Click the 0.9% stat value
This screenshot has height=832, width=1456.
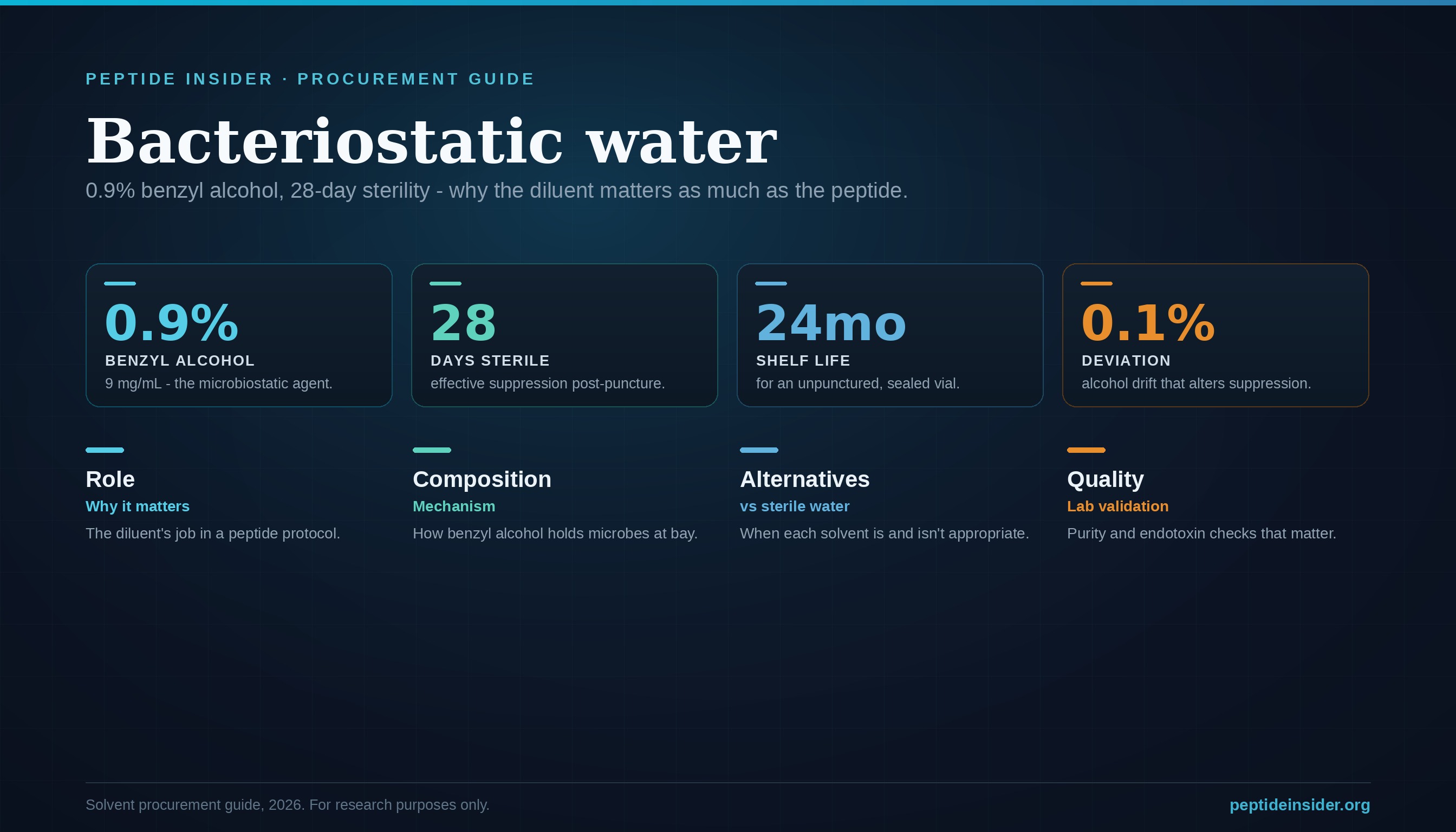point(171,323)
